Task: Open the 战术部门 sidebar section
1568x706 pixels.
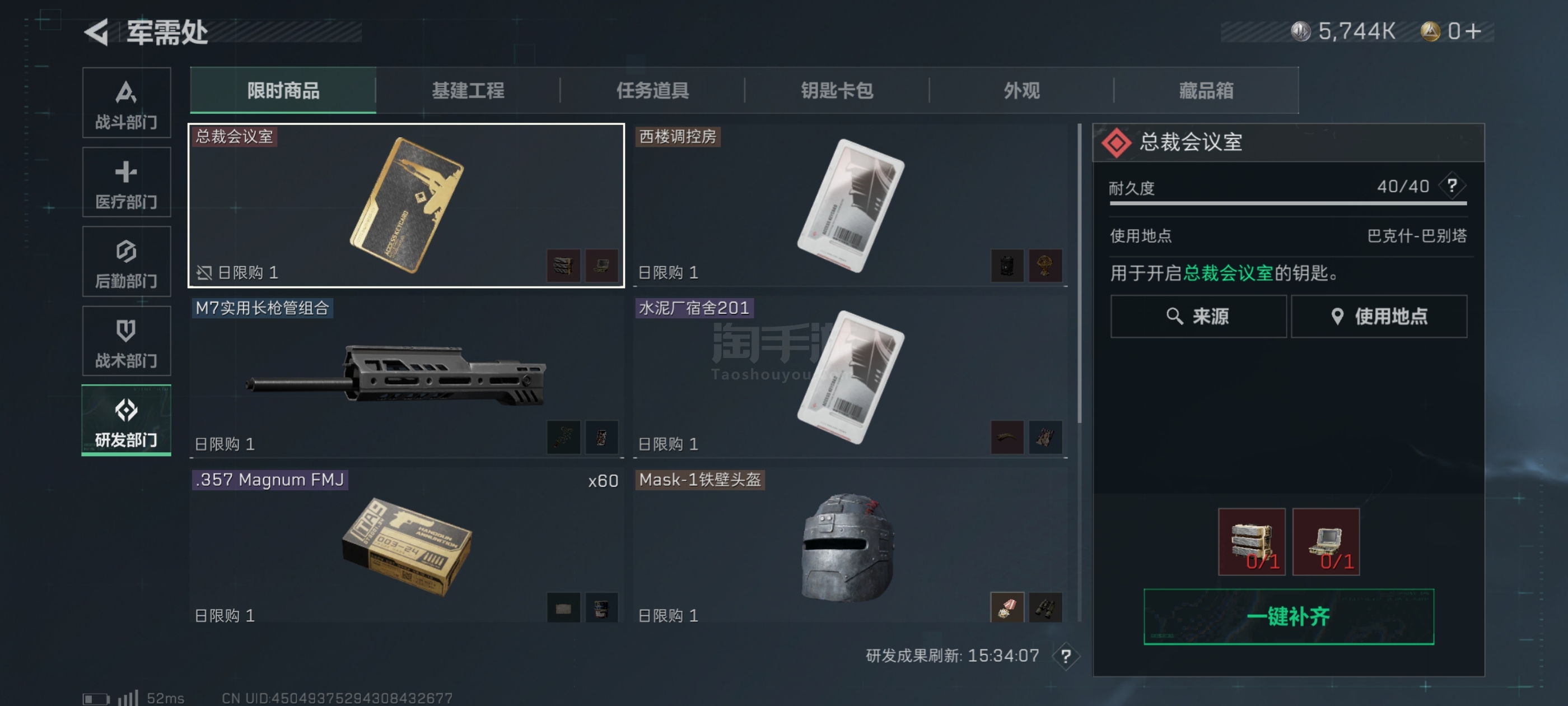Action: [126, 341]
